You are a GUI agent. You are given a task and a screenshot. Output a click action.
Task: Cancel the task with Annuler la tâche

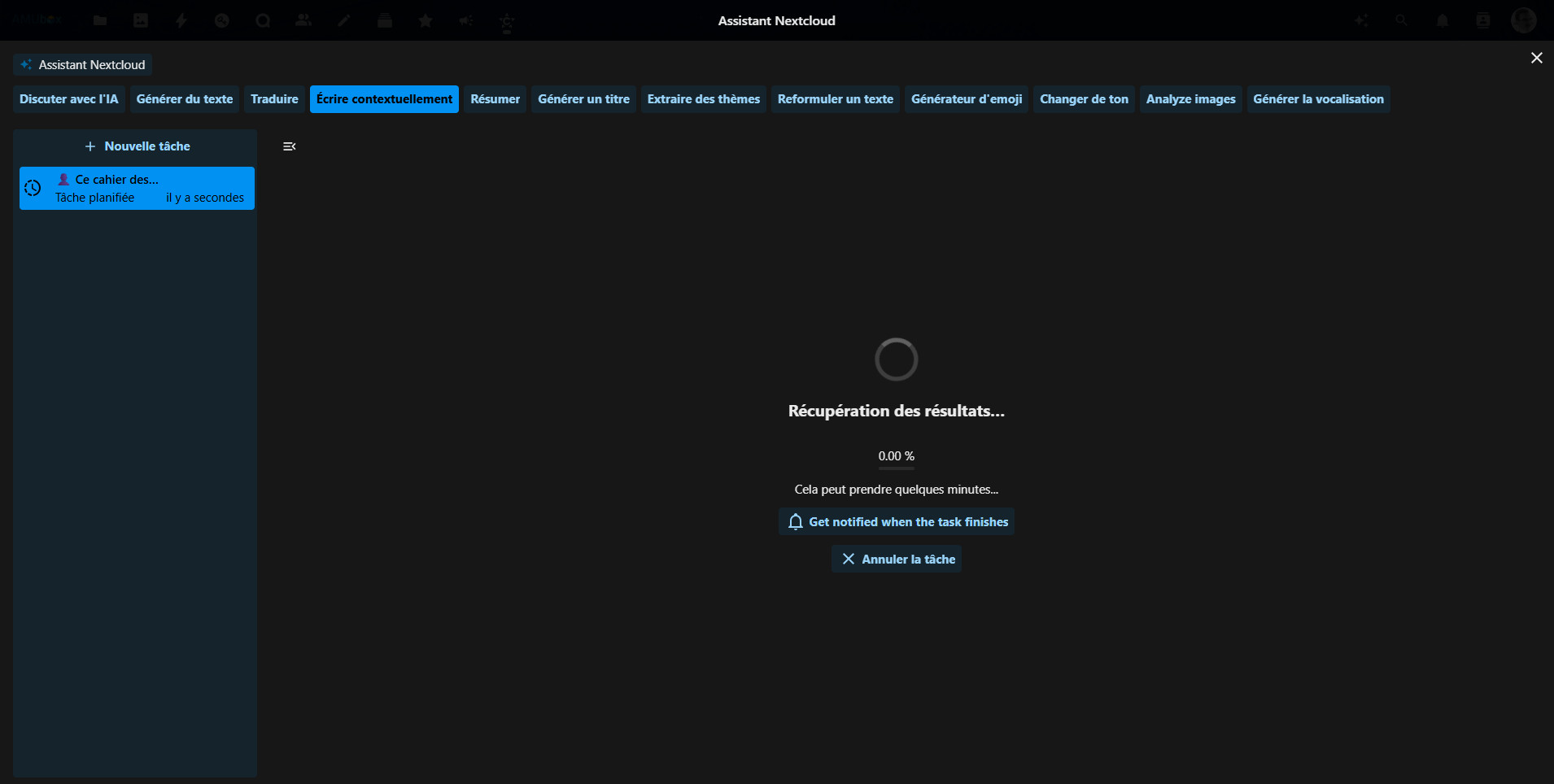[x=897, y=560]
